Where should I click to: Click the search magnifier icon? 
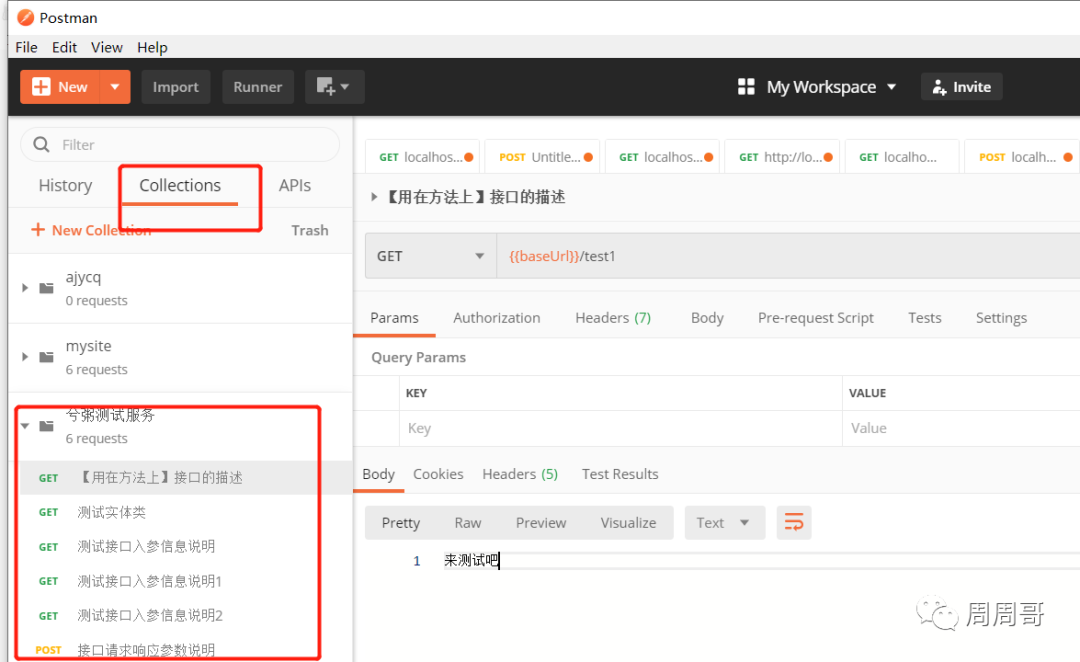click(41, 145)
